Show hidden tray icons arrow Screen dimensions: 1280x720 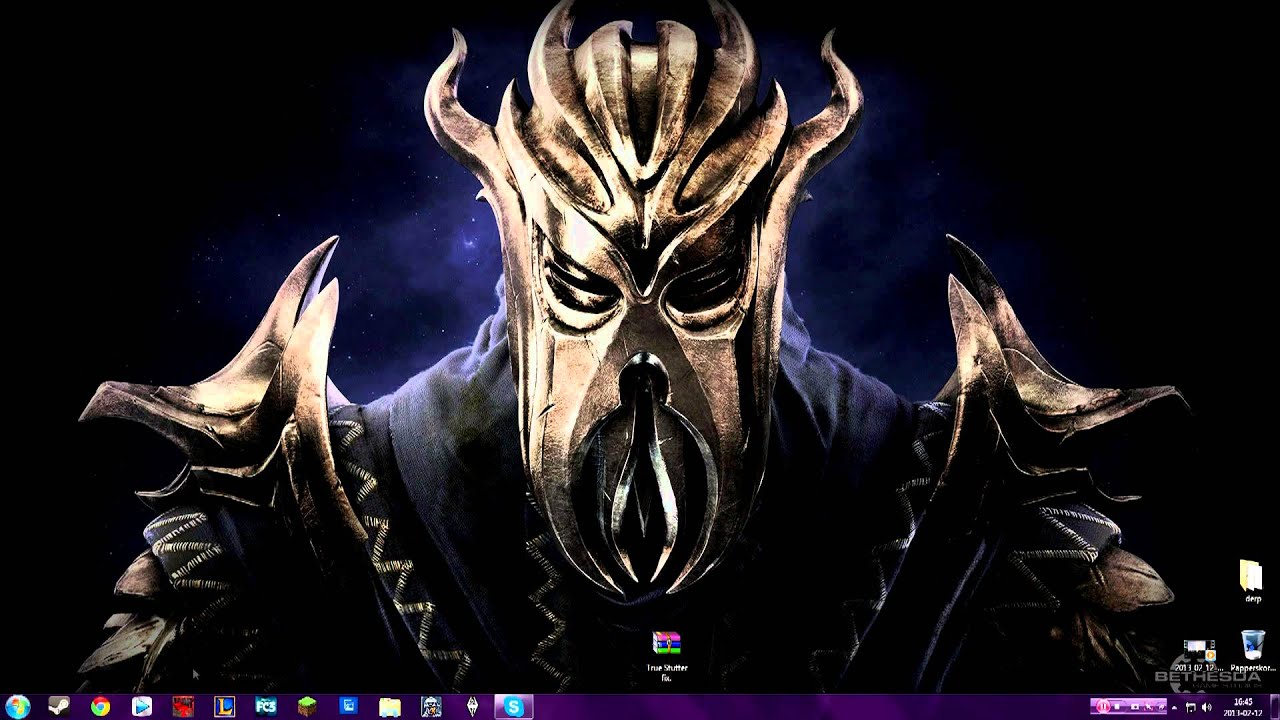point(1174,708)
